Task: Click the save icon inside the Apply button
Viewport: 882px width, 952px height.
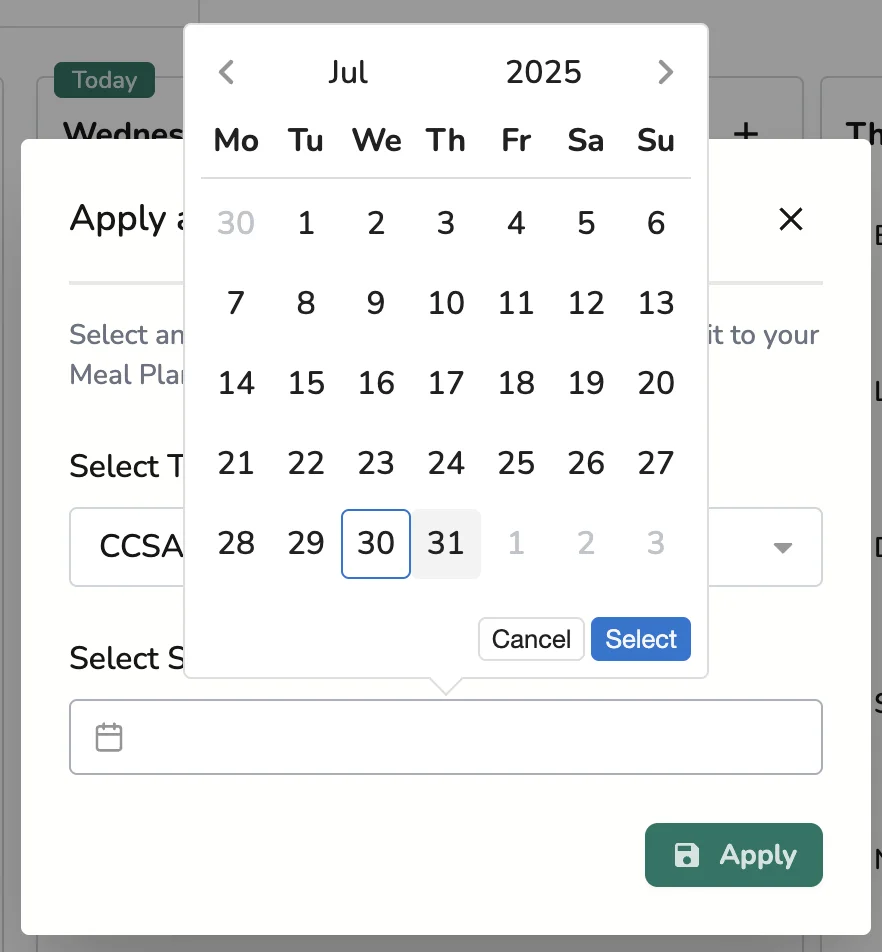Action: 687,855
